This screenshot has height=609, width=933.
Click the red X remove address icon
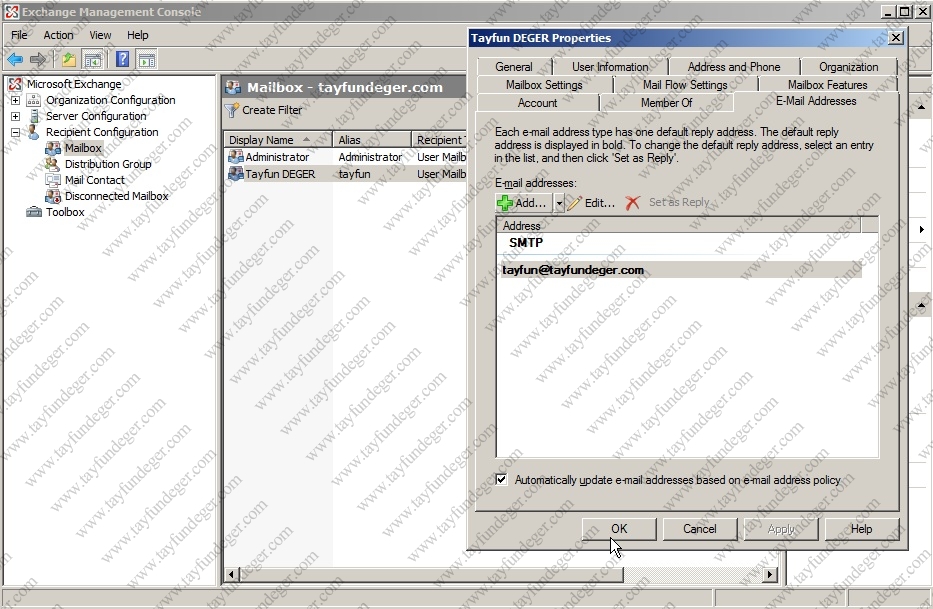tap(633, 203)
